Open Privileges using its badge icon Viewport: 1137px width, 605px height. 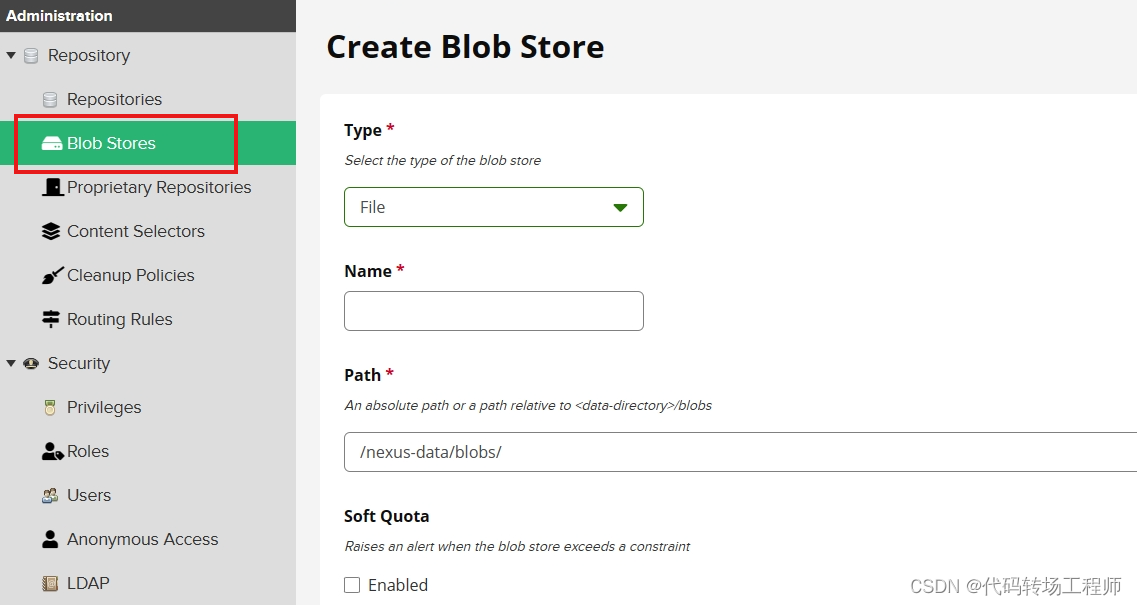pos(50,407)
